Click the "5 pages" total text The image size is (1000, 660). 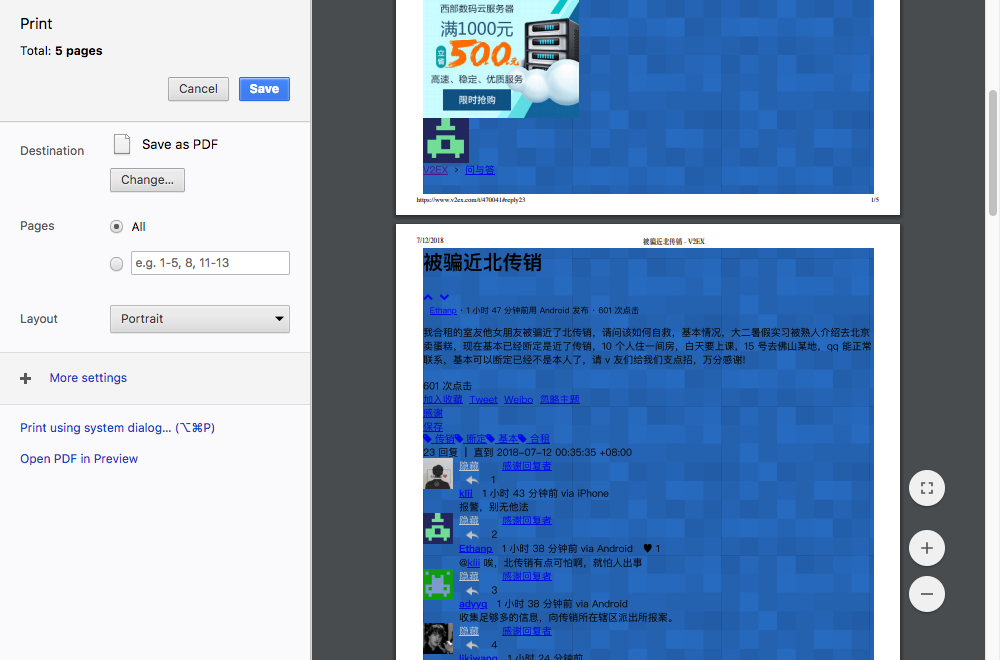pos(78,51)
